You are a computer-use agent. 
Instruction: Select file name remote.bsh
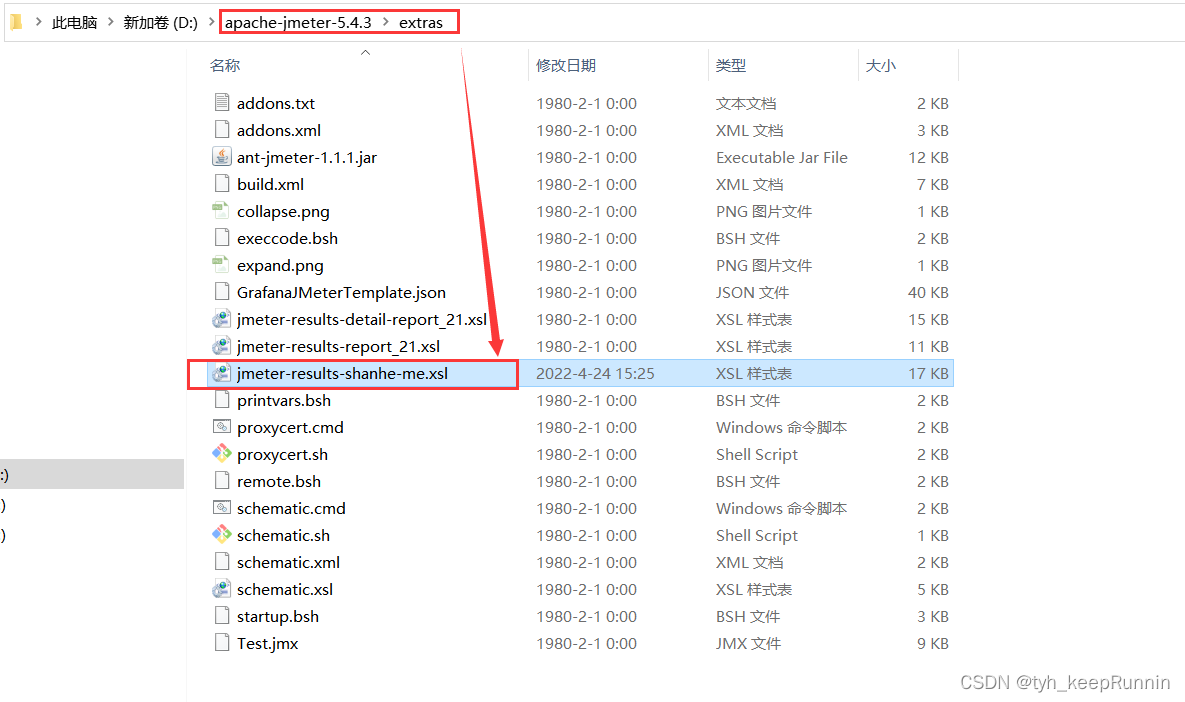[x=279, y=482]
